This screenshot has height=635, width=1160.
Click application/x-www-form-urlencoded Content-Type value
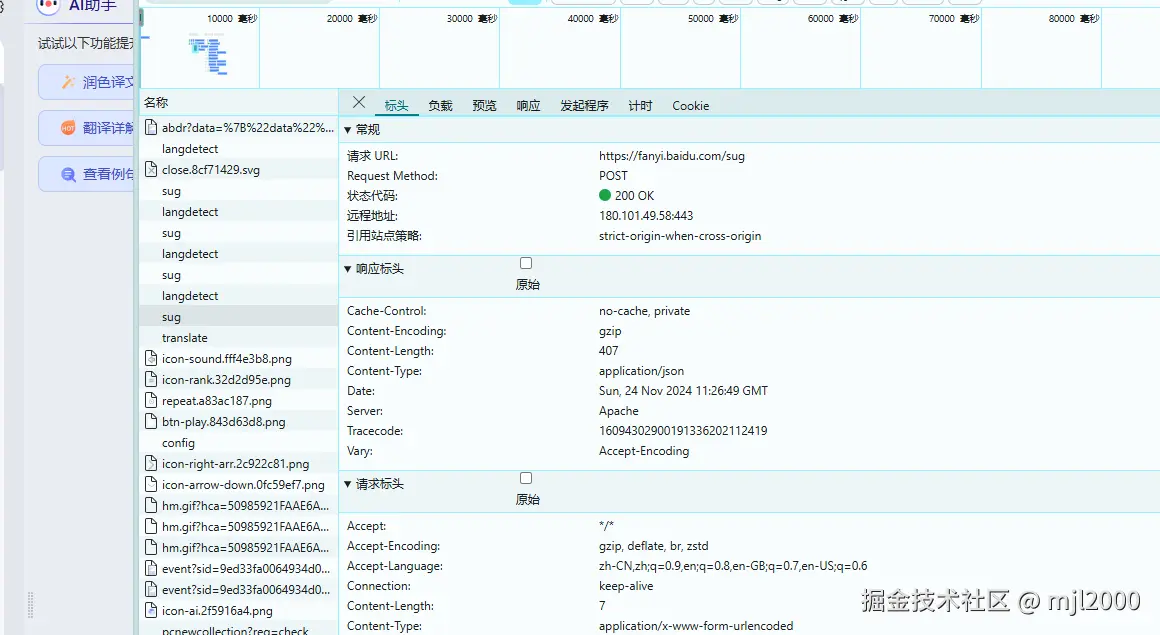[x=695, y=626]
